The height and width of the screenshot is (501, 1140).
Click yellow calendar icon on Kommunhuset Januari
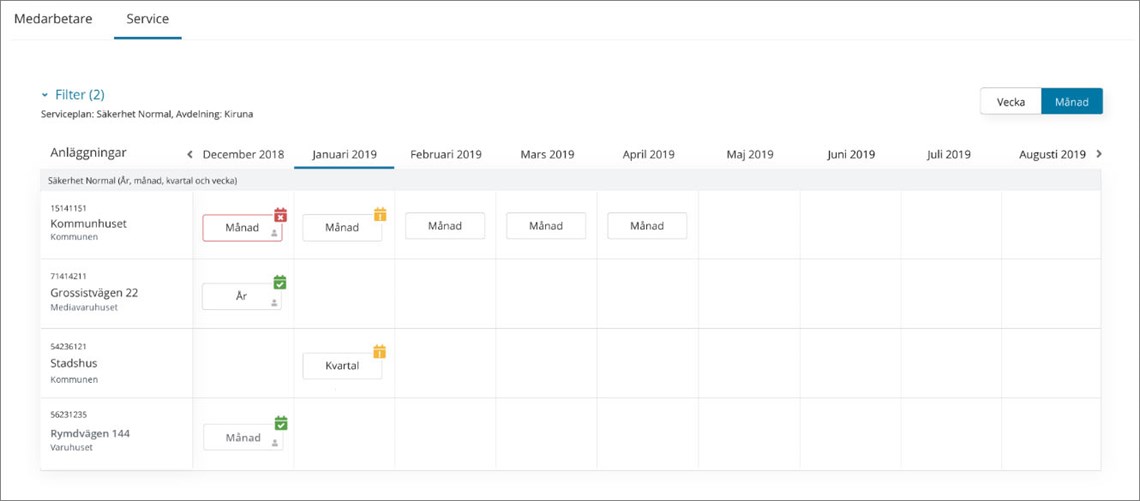pos(379,214)
